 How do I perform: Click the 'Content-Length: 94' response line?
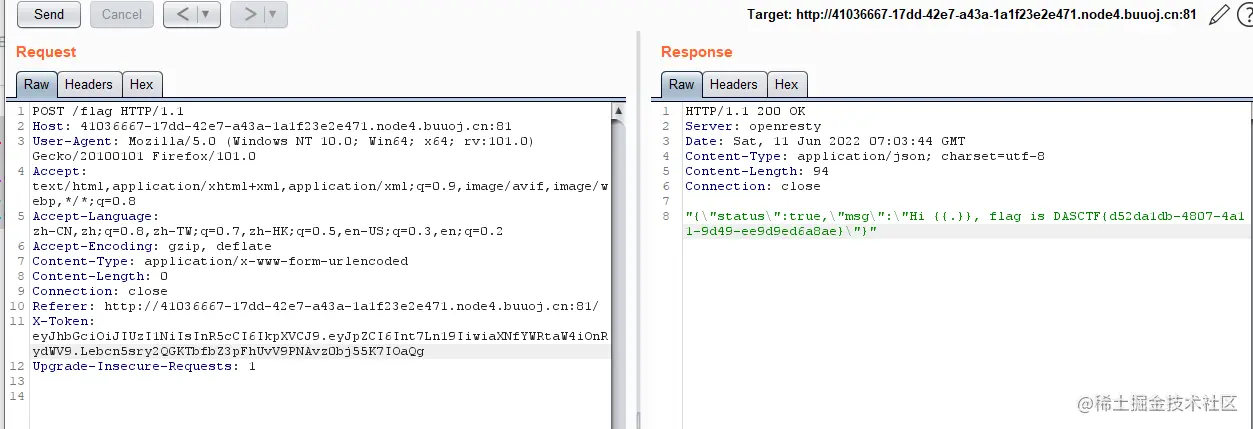(x=757, y=171)
